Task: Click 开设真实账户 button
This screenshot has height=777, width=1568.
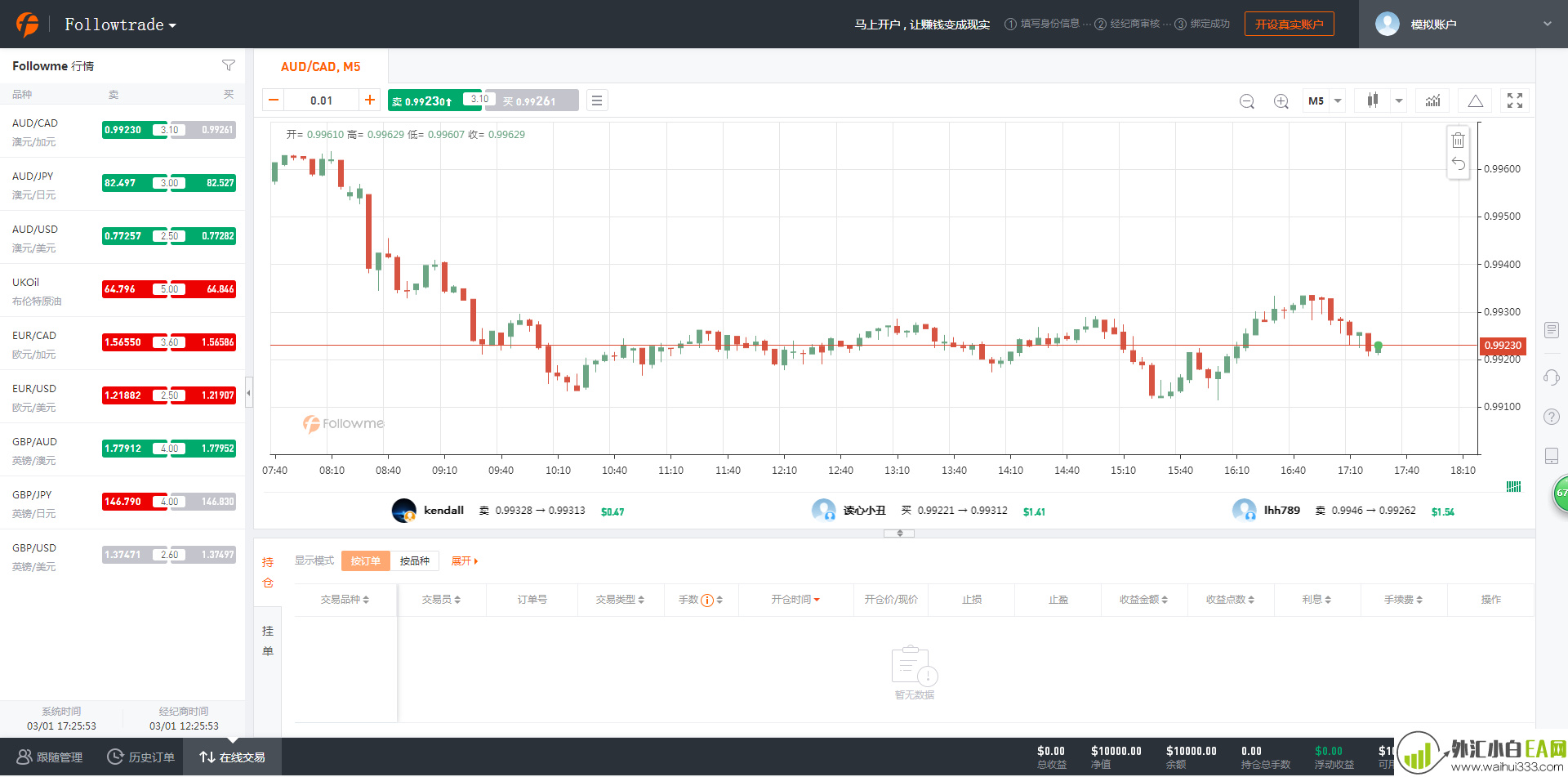Action: 1290,24
